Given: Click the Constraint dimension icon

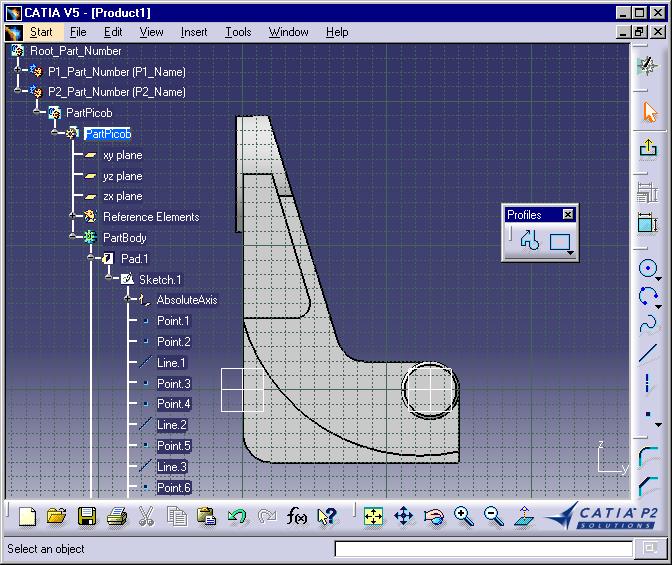Looking at the screenshot, I should click(x=647, y=223).
